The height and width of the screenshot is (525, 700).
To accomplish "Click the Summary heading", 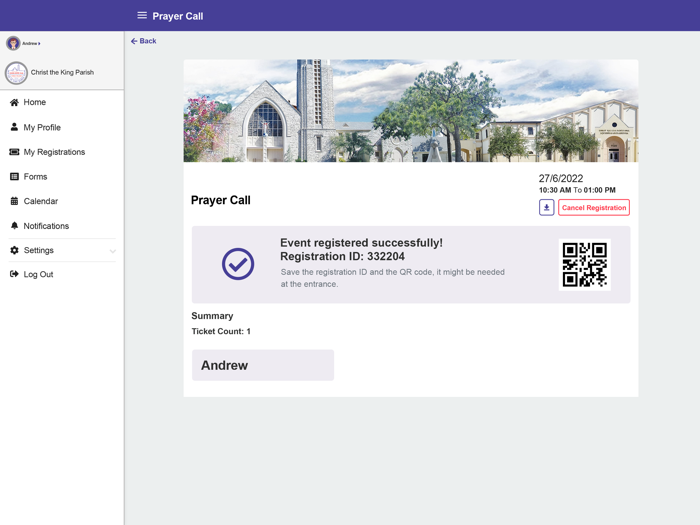I will point(212,316).
